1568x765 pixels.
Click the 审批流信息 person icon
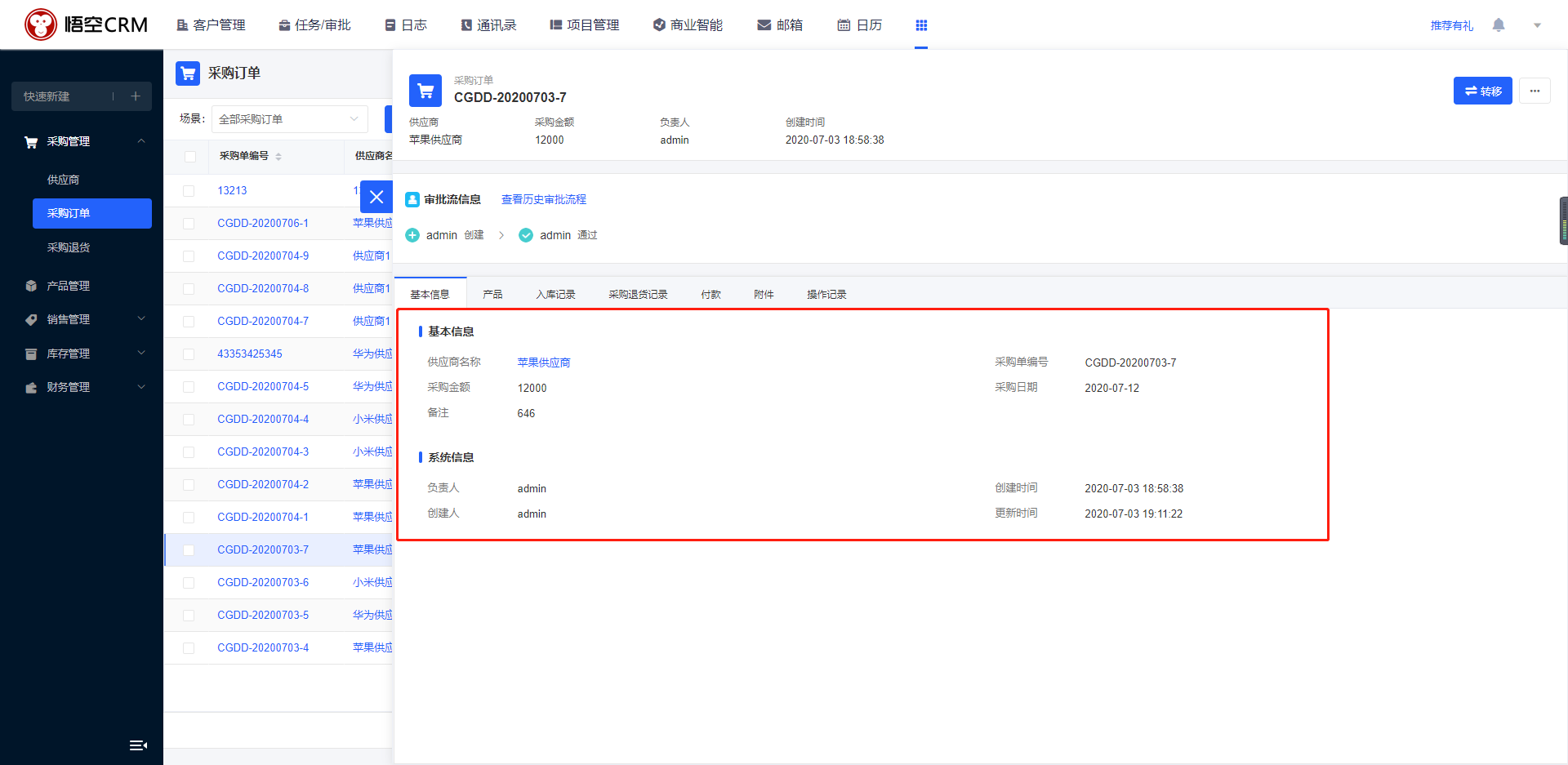click(412, 199)
